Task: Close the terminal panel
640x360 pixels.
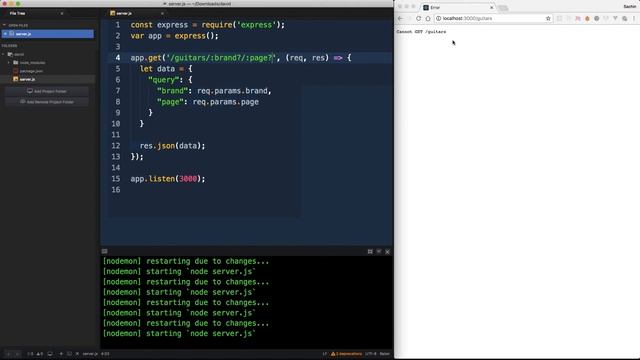Action: [387, 252]
